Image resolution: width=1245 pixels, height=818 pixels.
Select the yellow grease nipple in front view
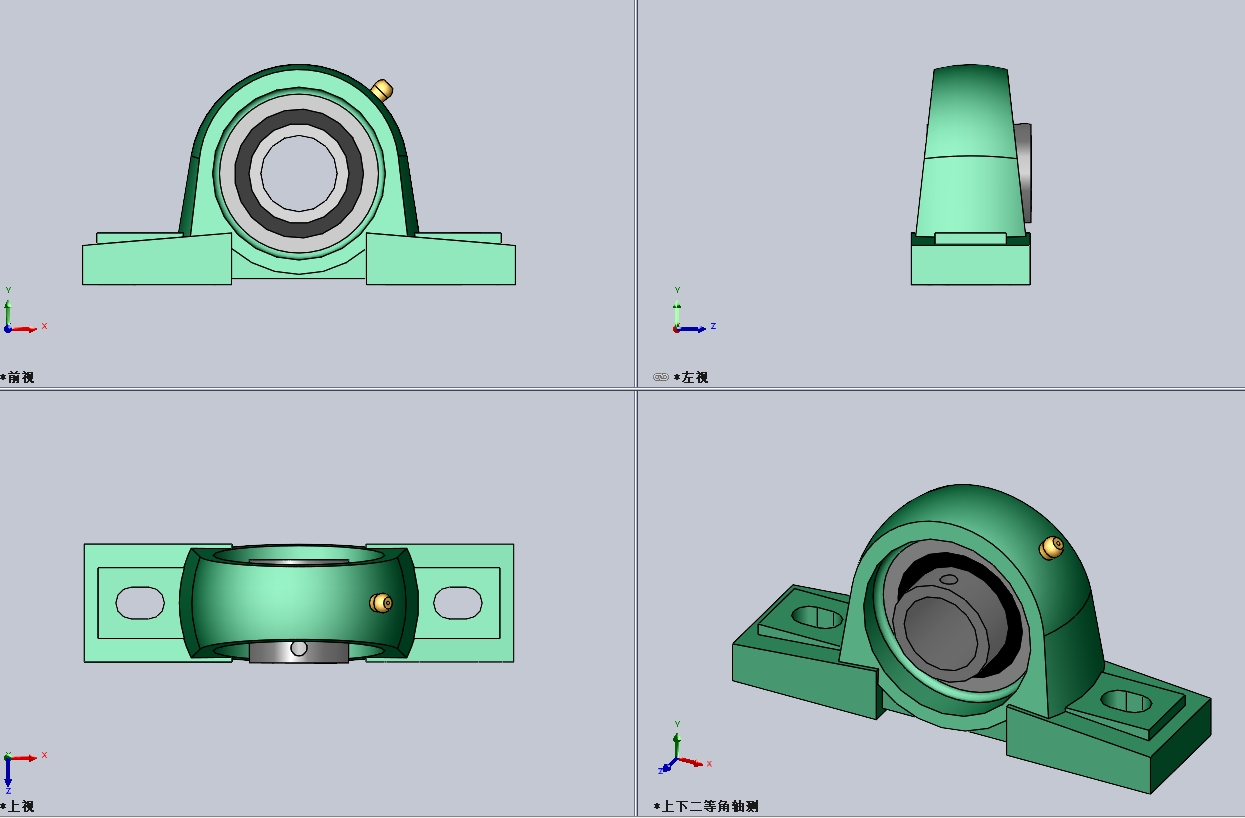pos(382,90)
